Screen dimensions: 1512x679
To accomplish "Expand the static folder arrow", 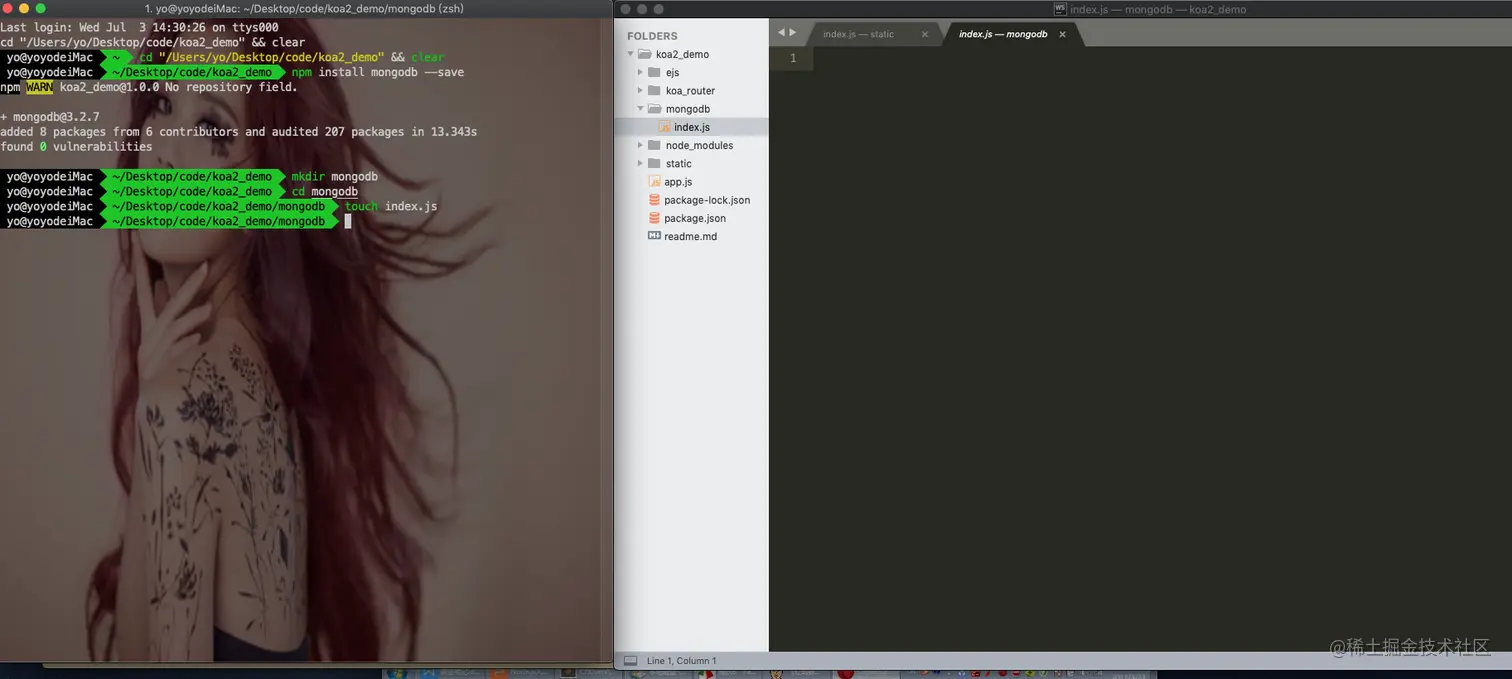I will coord(640,163).
